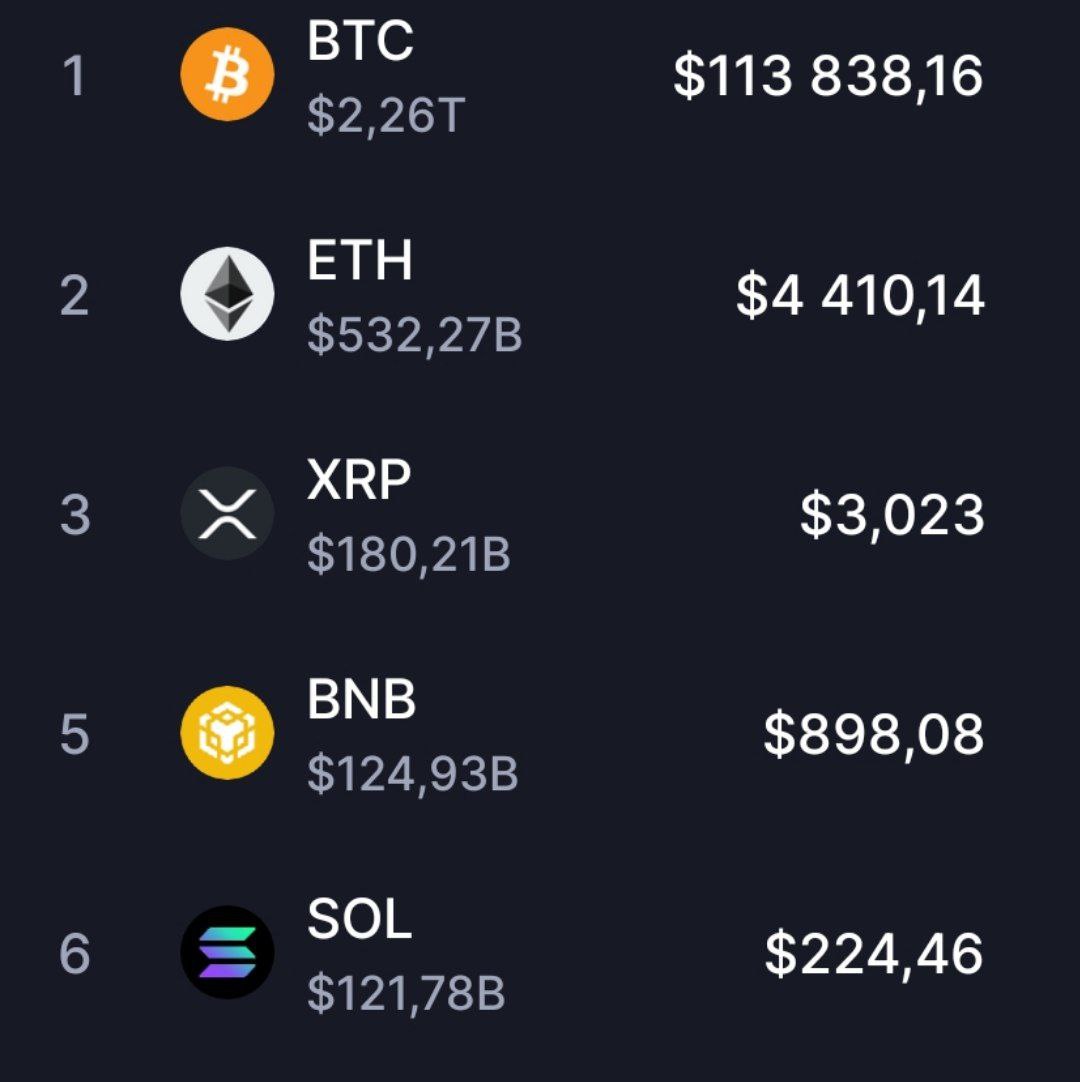Image resolution: width=1080 pixels, height=1082 pixels.
Task: Tap the SOL market cap $121,78B
Action: coord(406,994)
